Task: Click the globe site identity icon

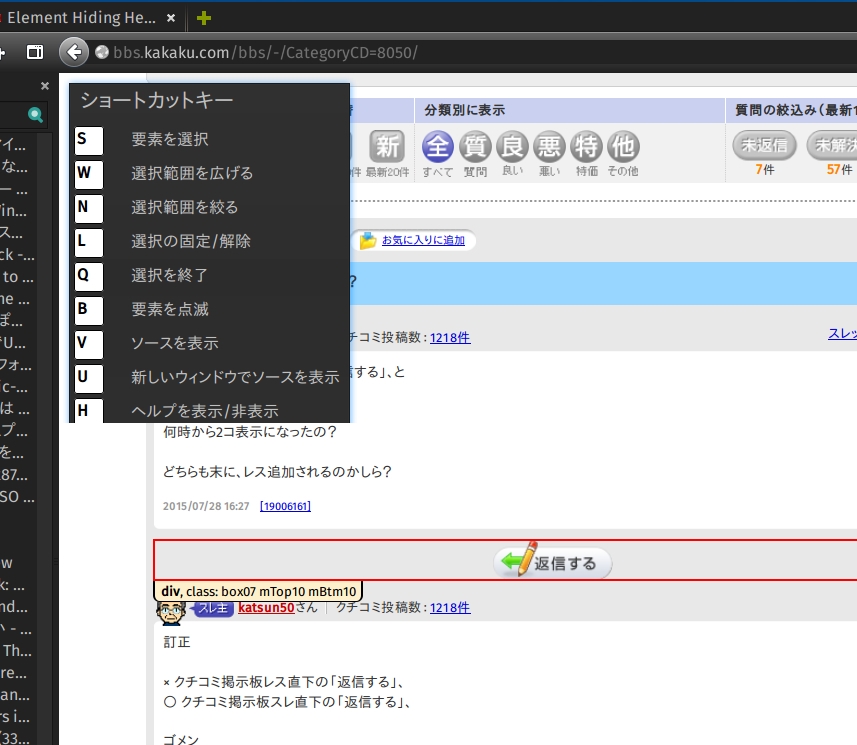Action: click(x=102, y=52)
